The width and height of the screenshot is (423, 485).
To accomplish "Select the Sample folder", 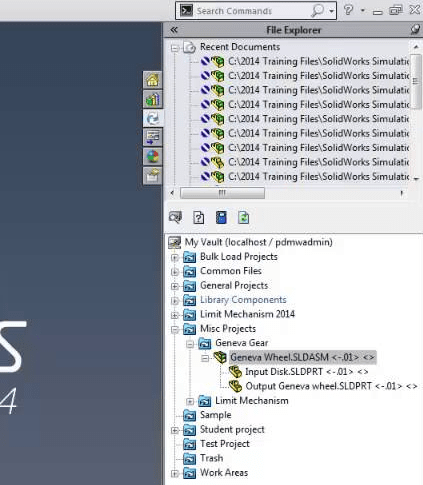I will click(x=216, y=415).
